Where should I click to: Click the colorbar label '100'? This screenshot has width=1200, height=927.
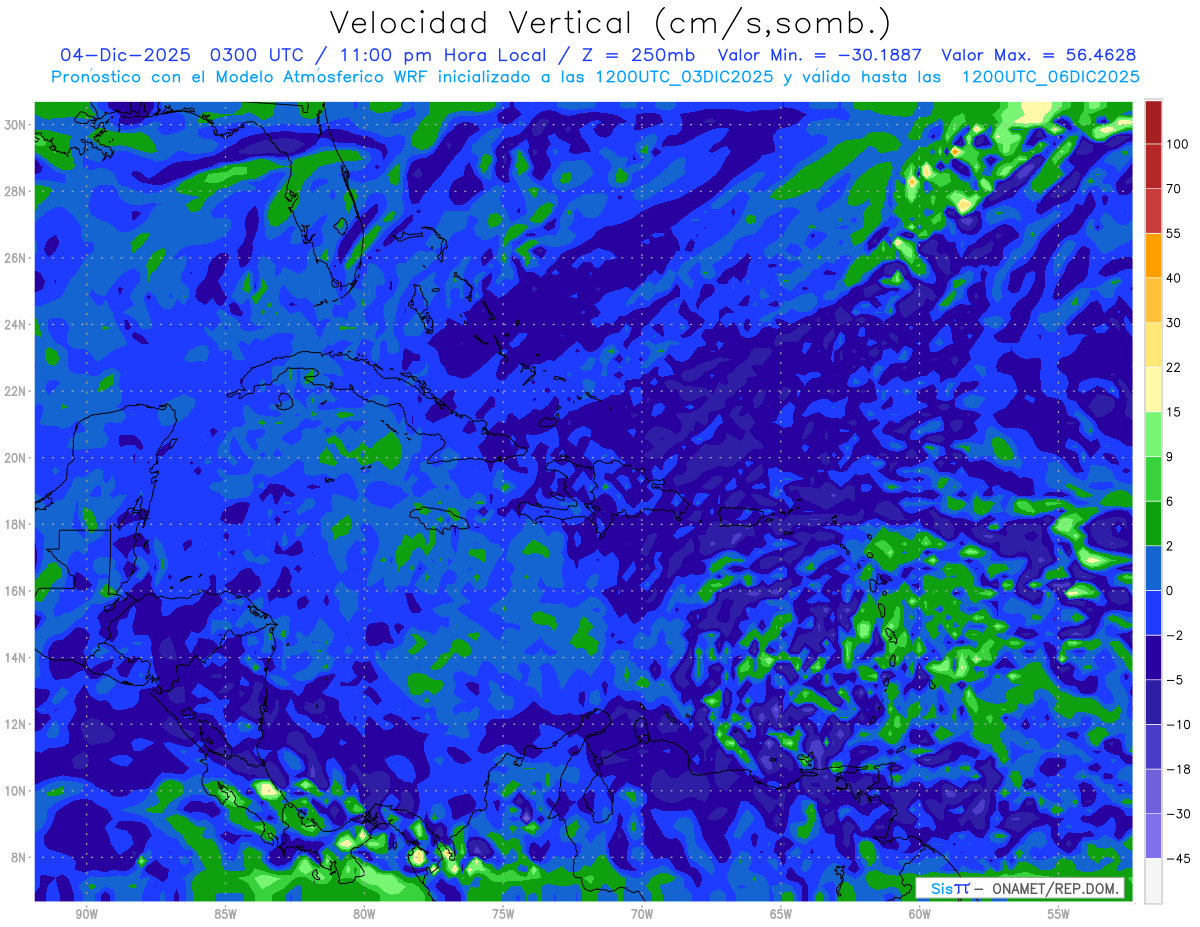coord(1177,144)
